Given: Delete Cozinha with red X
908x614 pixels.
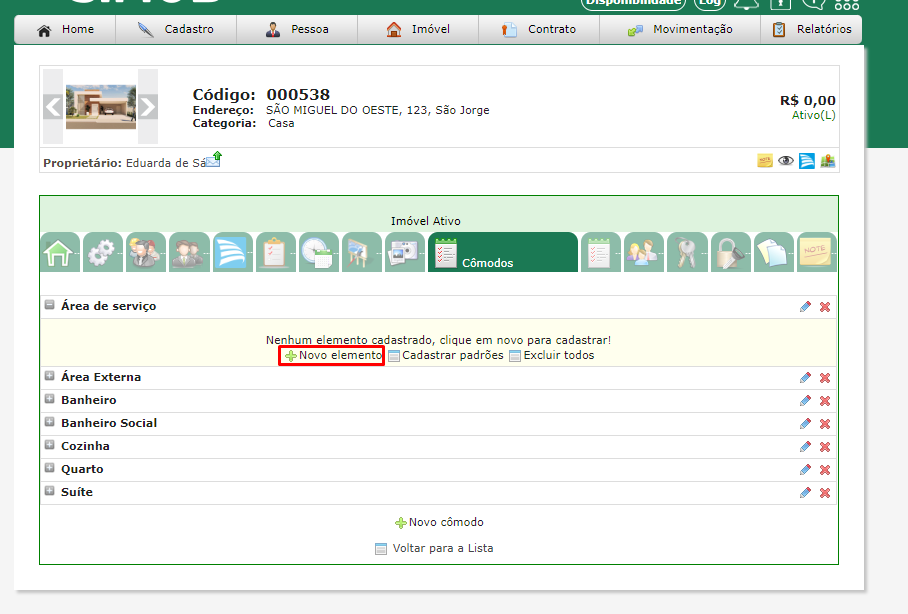Looking at the screenshot, I should point(825,447).
